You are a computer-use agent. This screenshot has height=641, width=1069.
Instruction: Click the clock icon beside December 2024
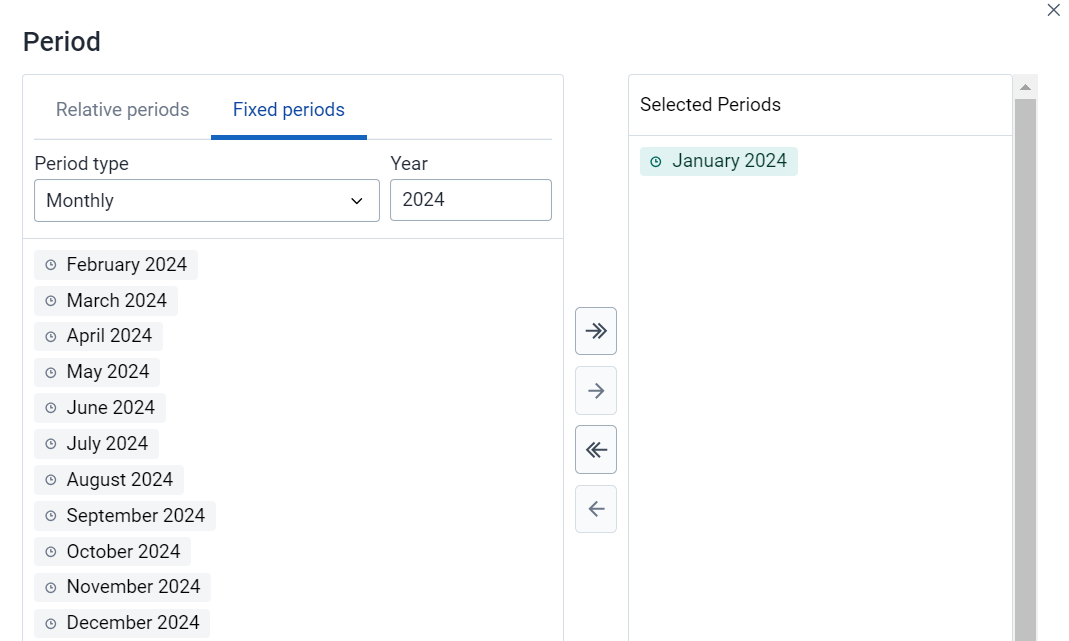click(50, 623)
